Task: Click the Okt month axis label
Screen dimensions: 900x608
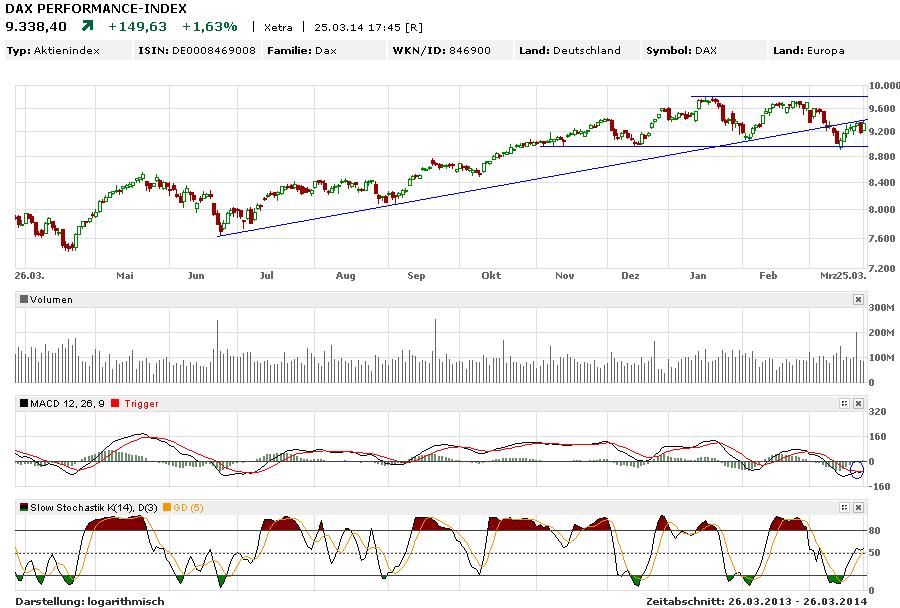Action: pos(491,276)
